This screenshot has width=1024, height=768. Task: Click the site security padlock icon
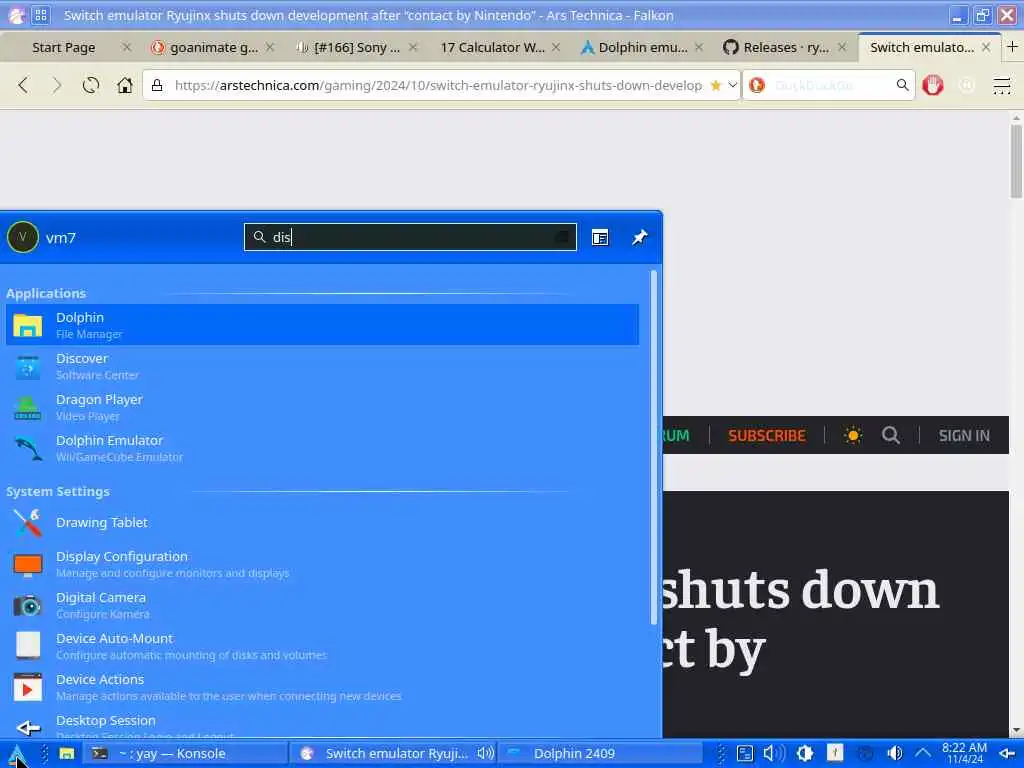[157, 85]
